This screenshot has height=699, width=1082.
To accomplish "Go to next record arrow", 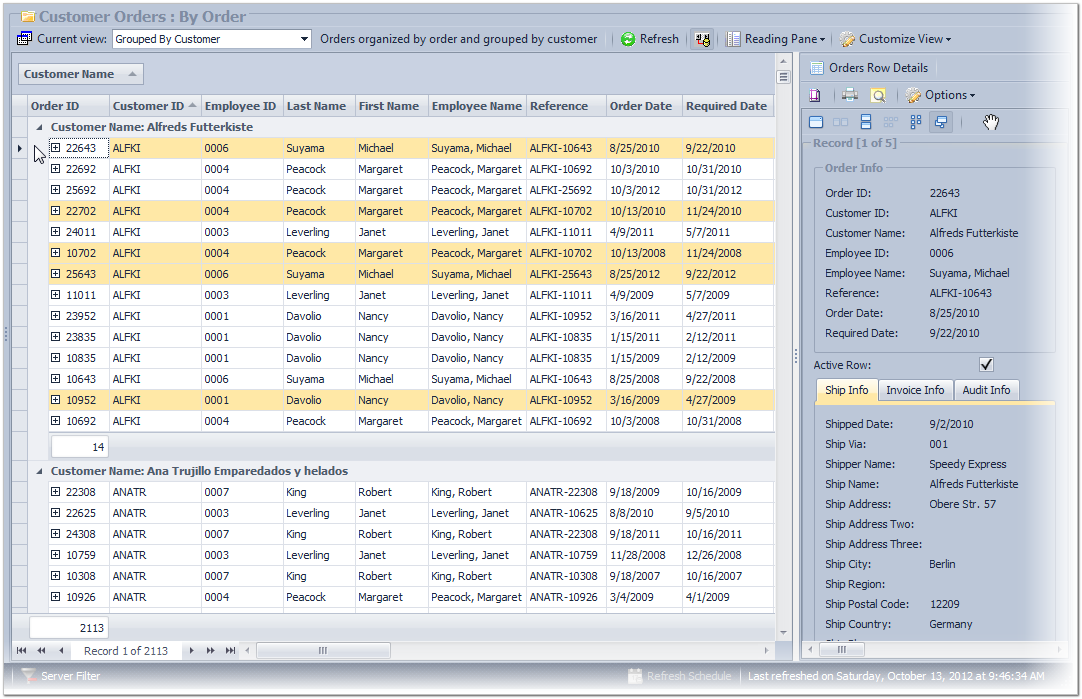I will 192,651.
